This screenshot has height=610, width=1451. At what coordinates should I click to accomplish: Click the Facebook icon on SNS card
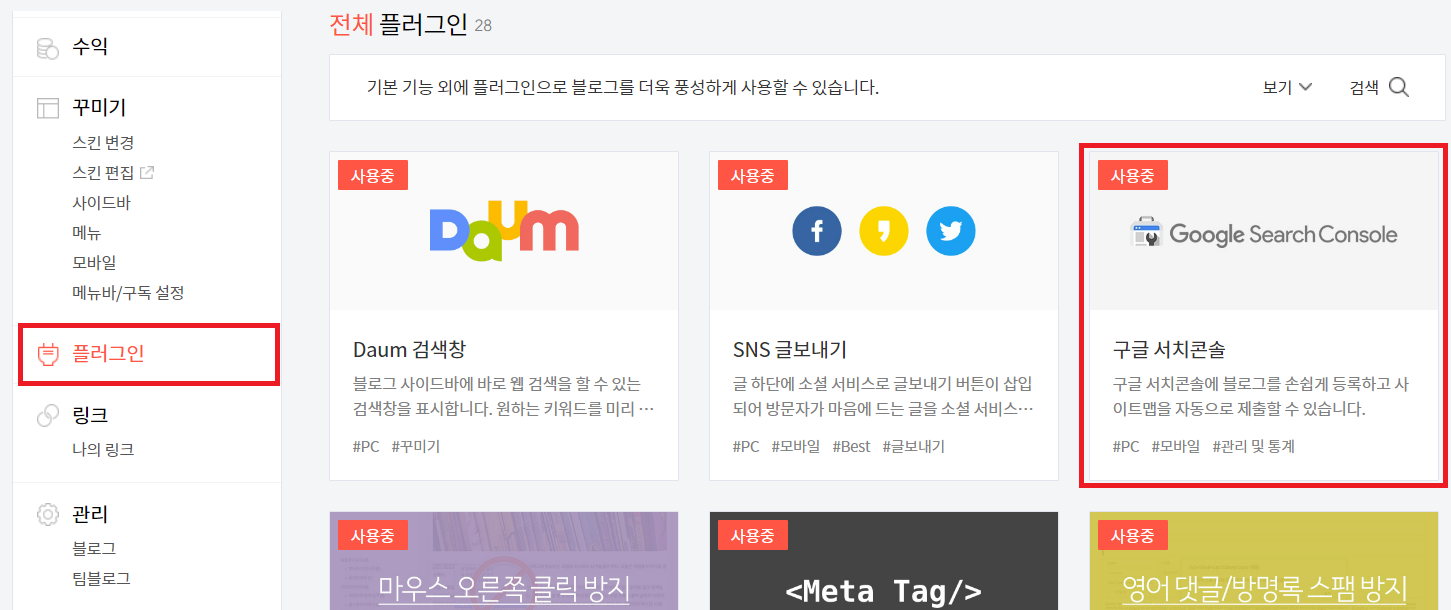pyautogui.click(x=817, y=232)
